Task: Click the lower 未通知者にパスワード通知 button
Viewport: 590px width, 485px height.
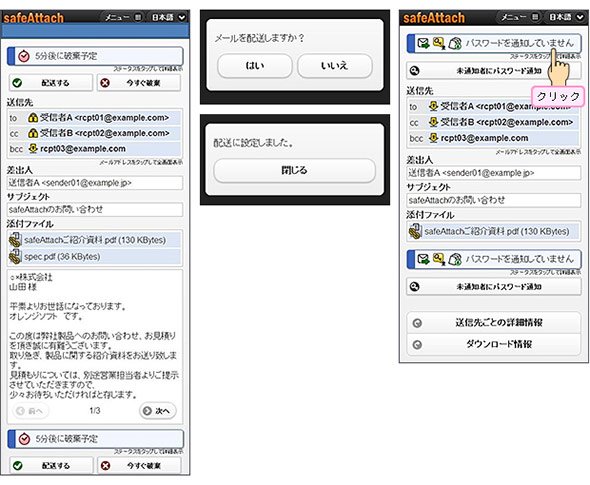Action: [x=494, y=287]
